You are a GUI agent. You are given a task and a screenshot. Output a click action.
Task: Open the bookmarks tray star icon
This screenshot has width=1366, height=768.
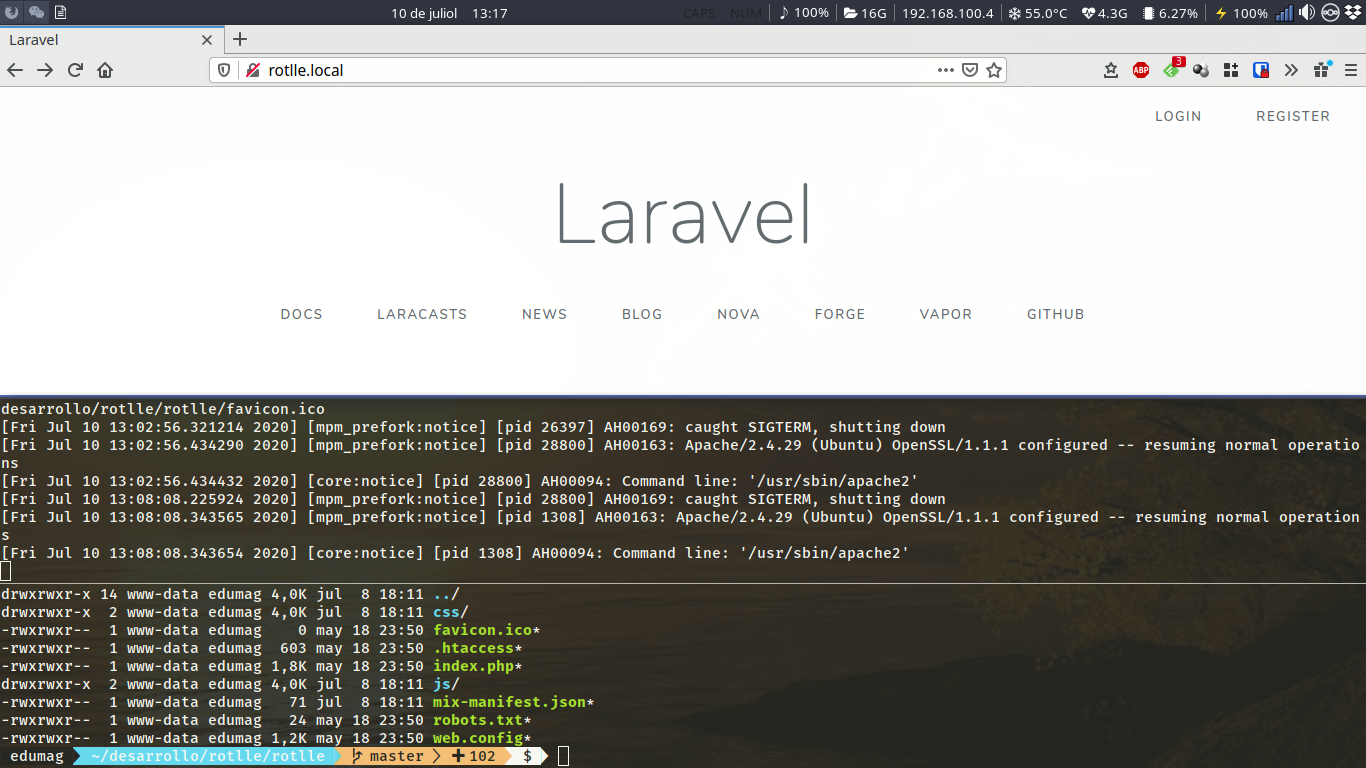[x=1111, y=70]
